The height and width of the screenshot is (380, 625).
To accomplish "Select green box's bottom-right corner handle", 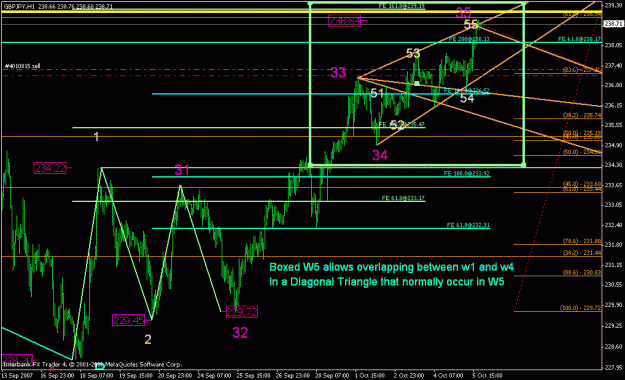I will click(523, 165).
